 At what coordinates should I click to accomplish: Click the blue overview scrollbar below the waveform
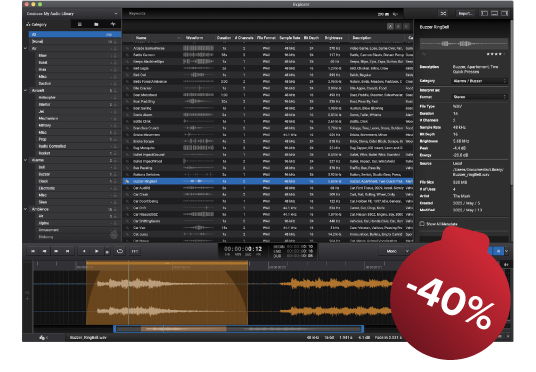(x=238, y=329)
